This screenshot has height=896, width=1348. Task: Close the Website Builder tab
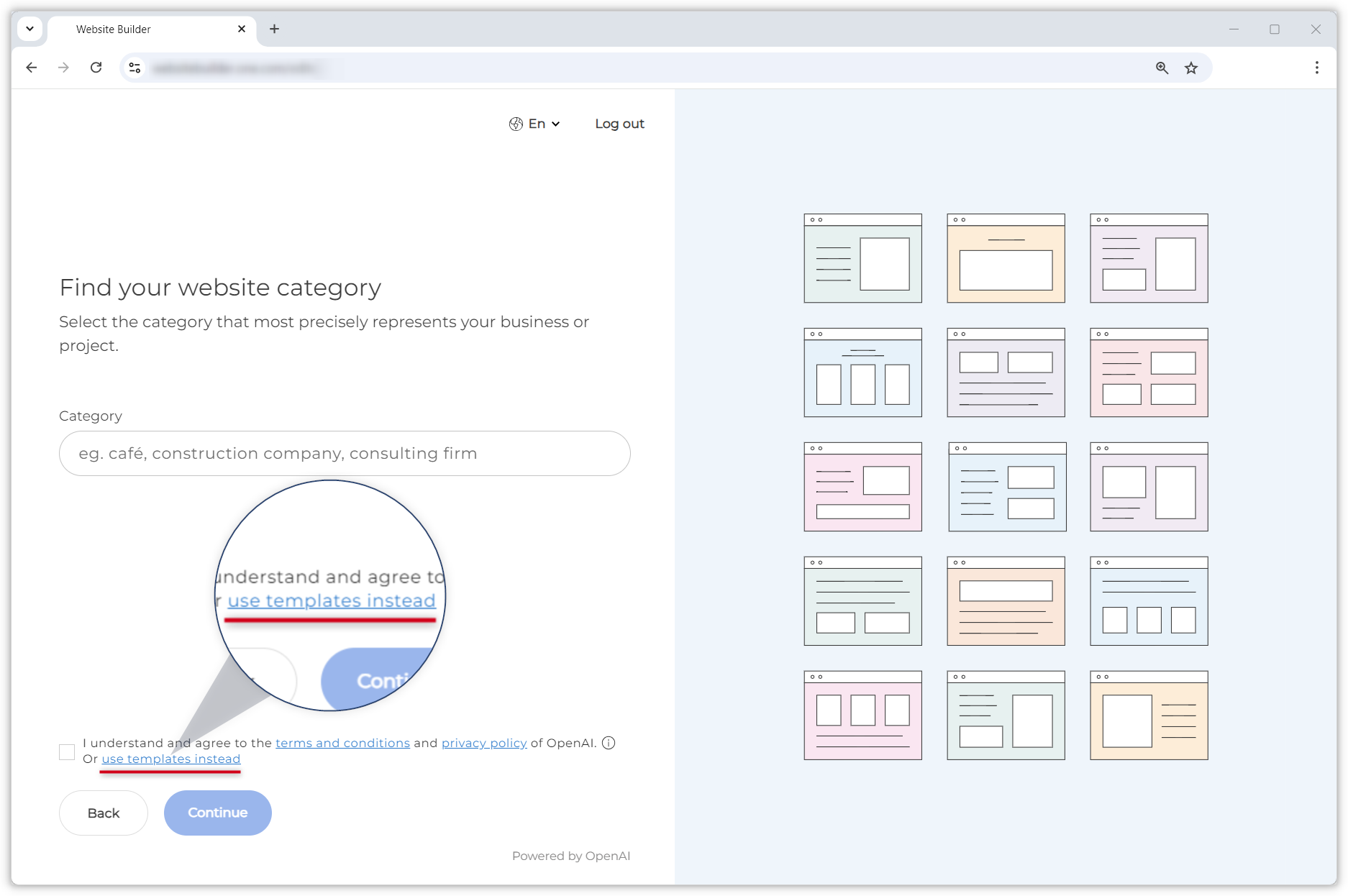coord(242,29)
